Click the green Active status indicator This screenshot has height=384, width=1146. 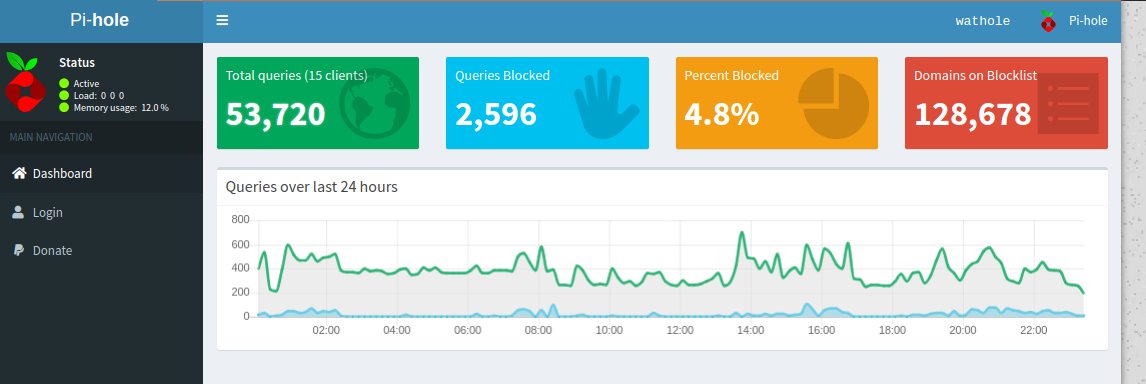click(64, 83)
